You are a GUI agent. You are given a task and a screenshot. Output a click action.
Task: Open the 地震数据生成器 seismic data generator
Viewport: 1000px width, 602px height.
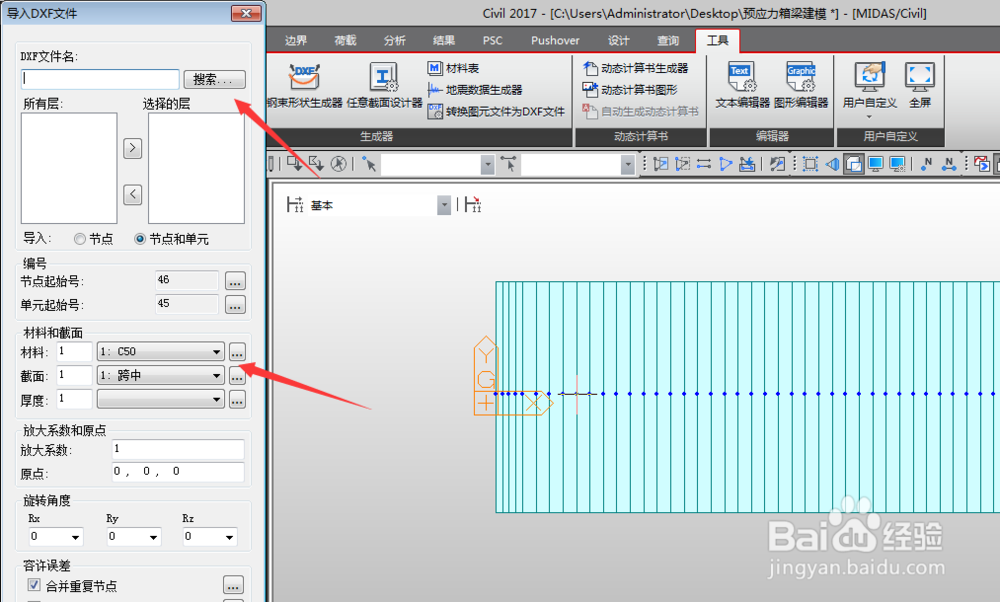[475, 90]
